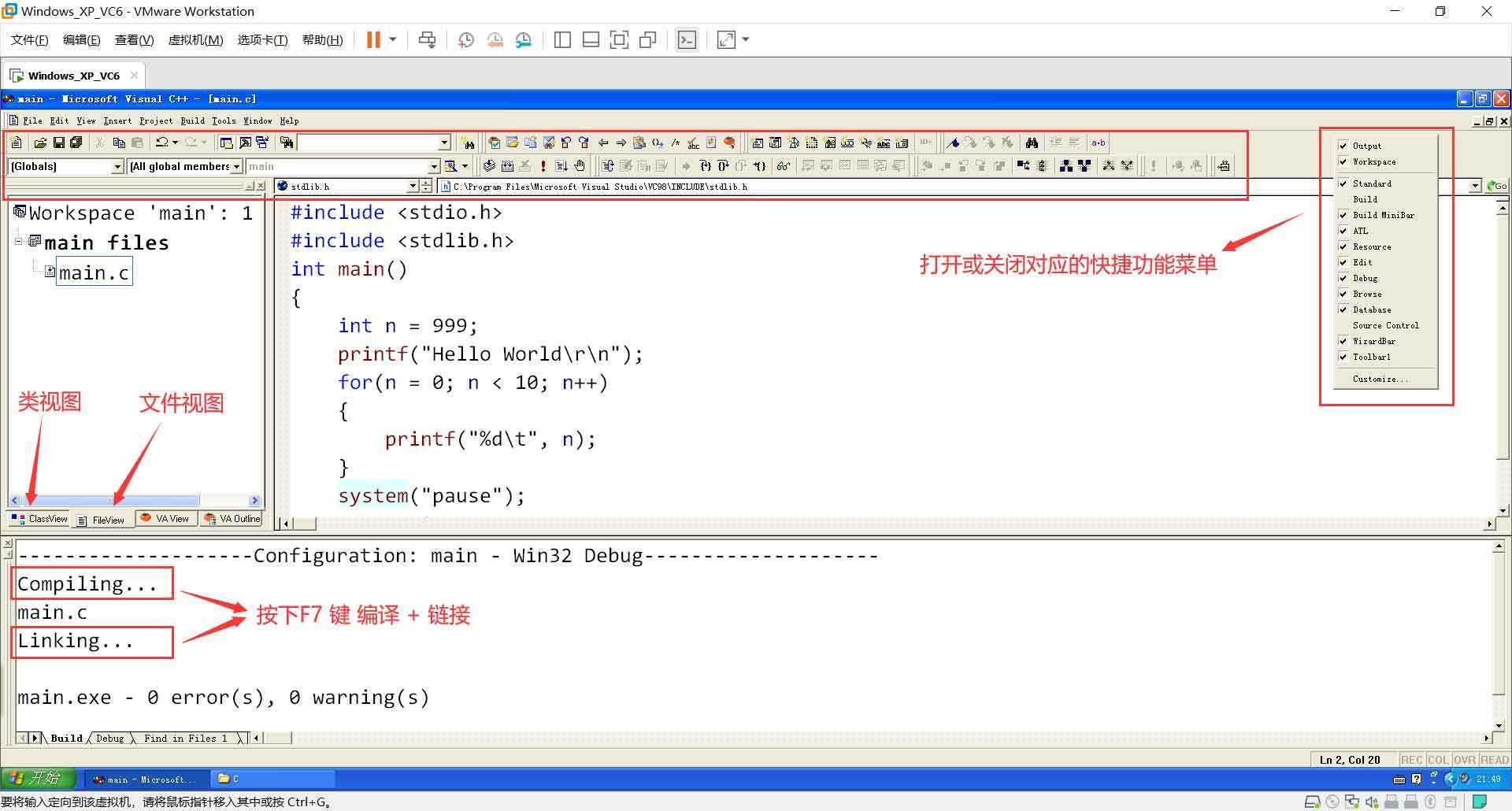This screenshot has height=811, width=1512.
Task: Open the Build menu
Action: coord(192,120)
